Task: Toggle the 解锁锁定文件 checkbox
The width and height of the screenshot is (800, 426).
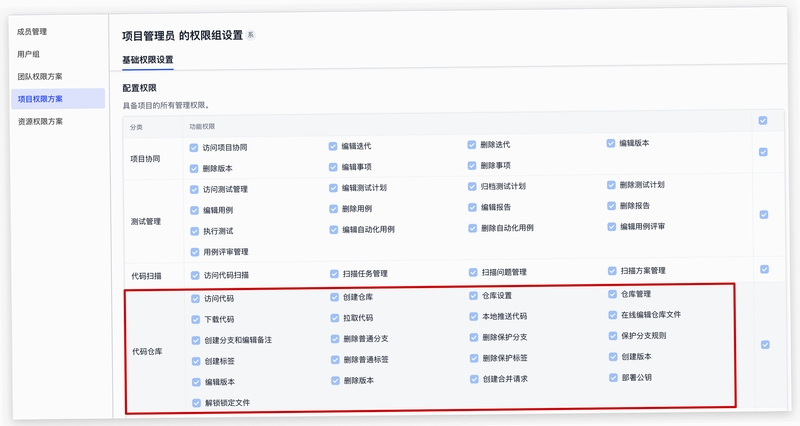Action: pyautogui.click(x=196, y=404)
